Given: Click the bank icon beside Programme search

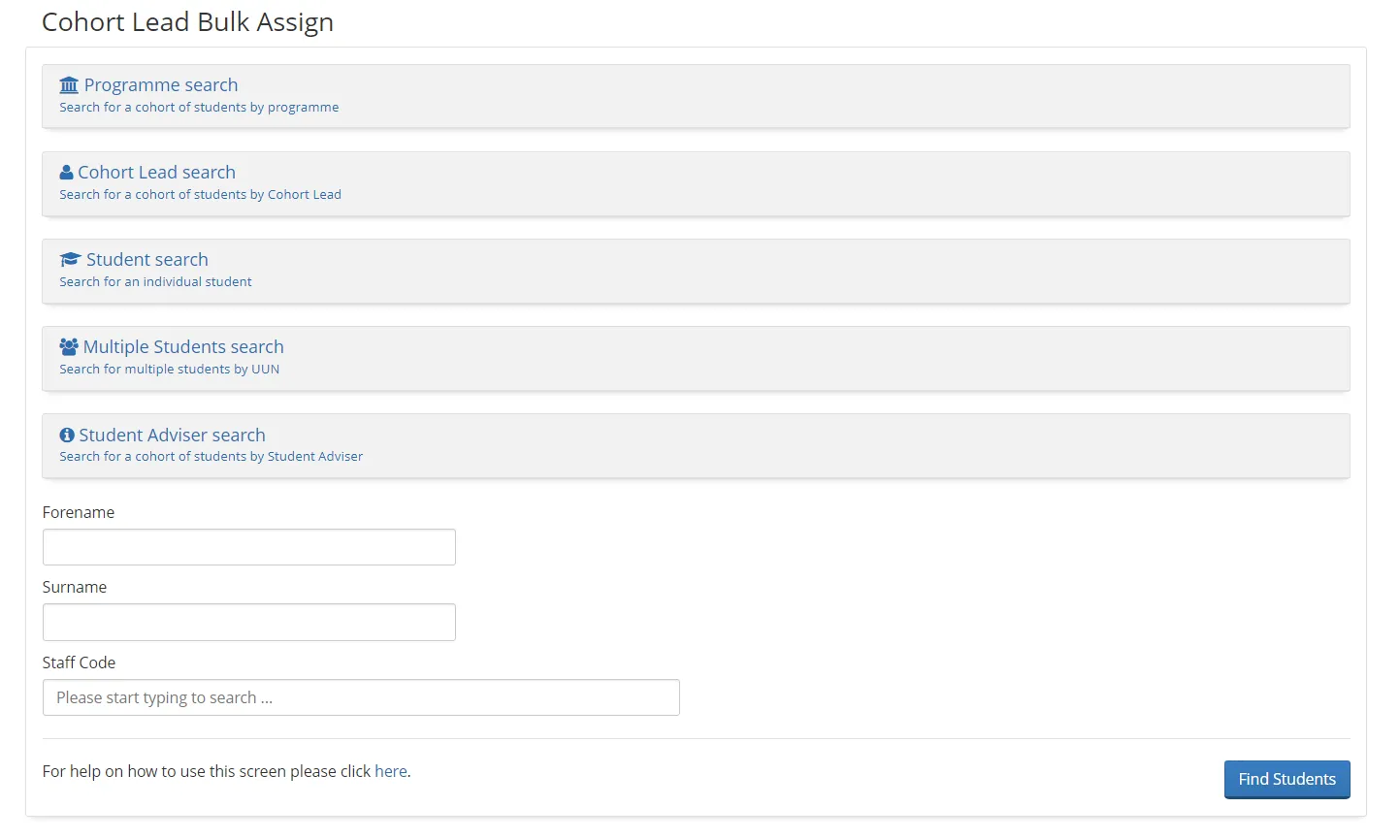Looking at the screenshot, I should (68, 84).
